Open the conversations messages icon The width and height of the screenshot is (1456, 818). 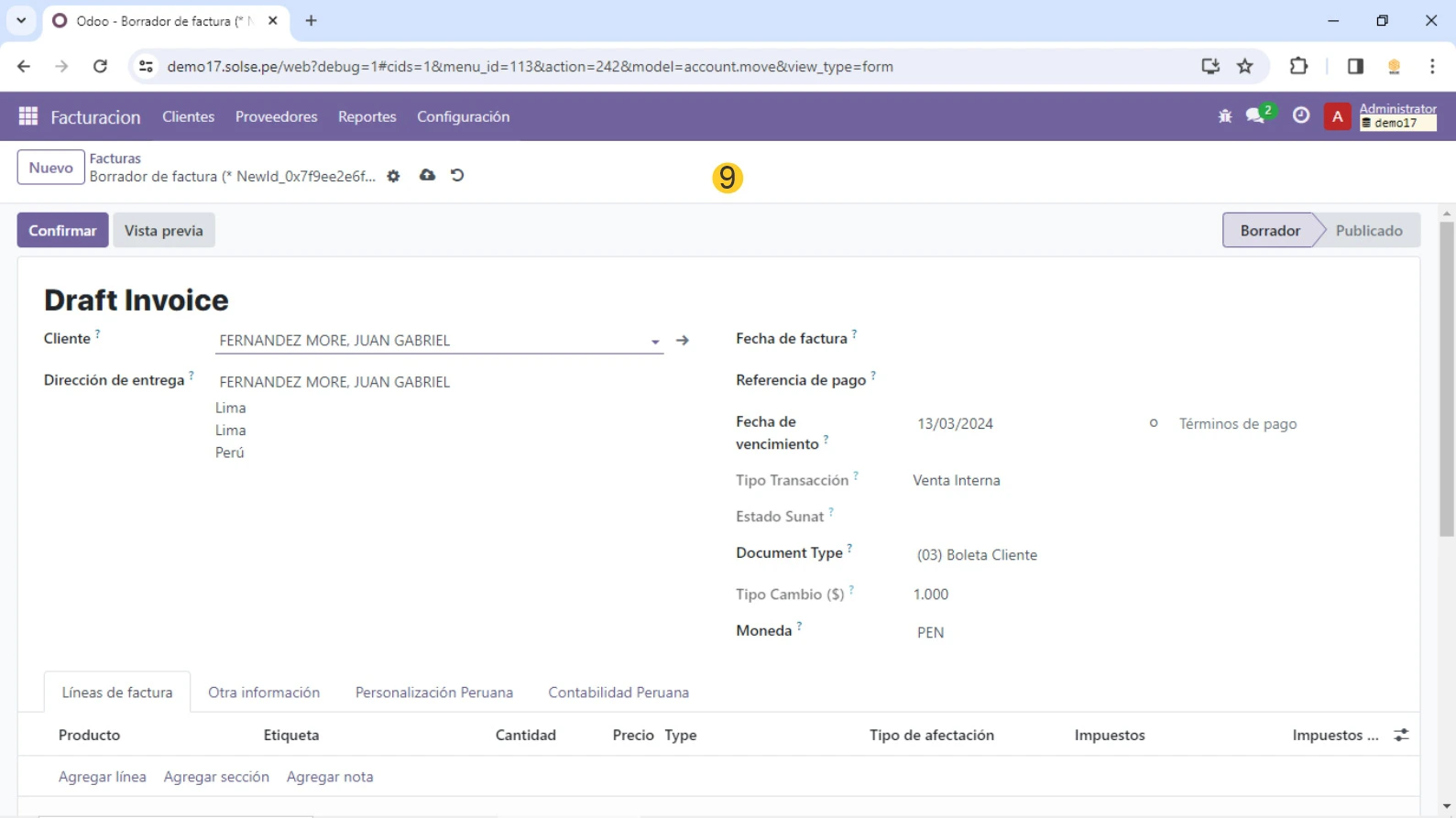(x=1255, y=116)
